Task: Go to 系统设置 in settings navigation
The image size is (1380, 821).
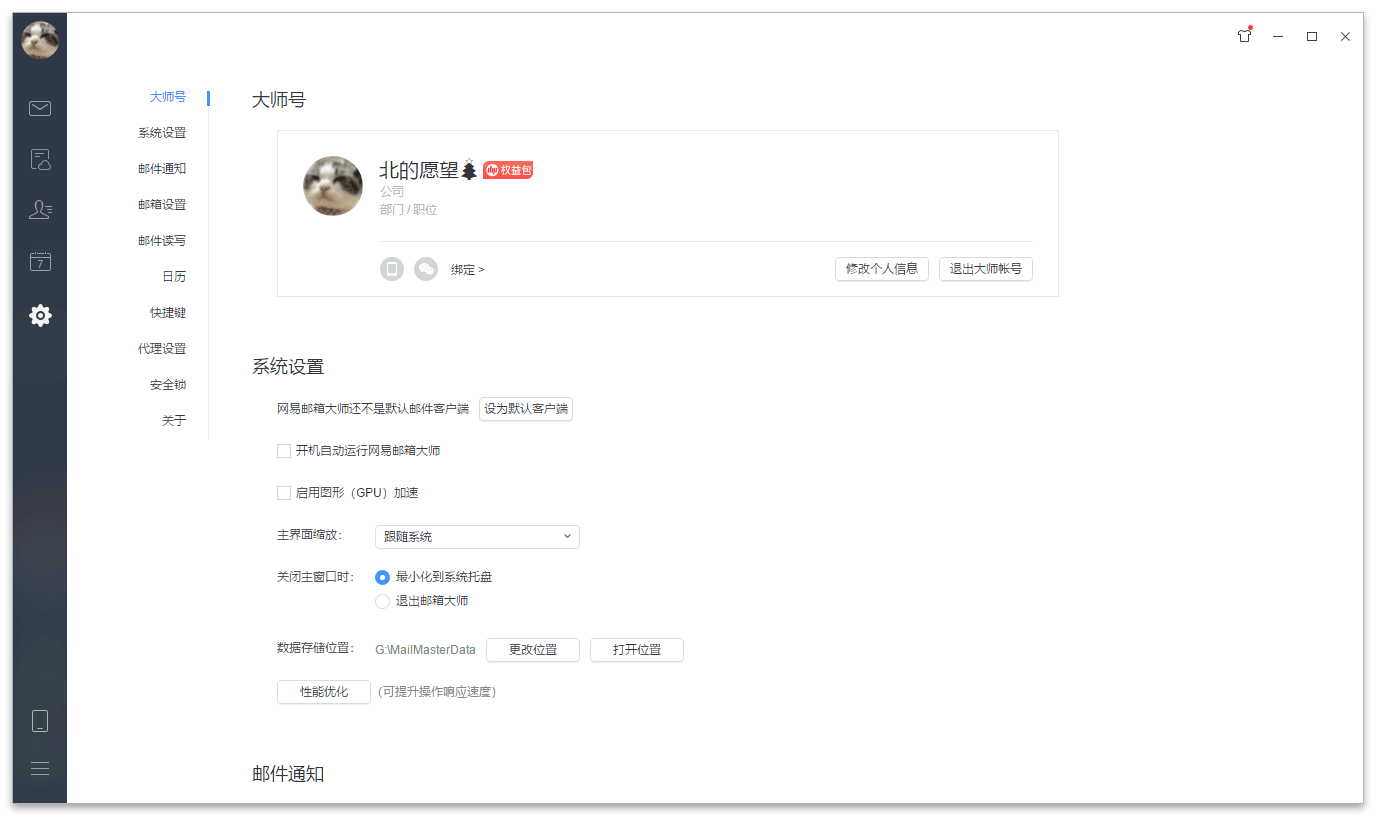Action: click(162, 133)
